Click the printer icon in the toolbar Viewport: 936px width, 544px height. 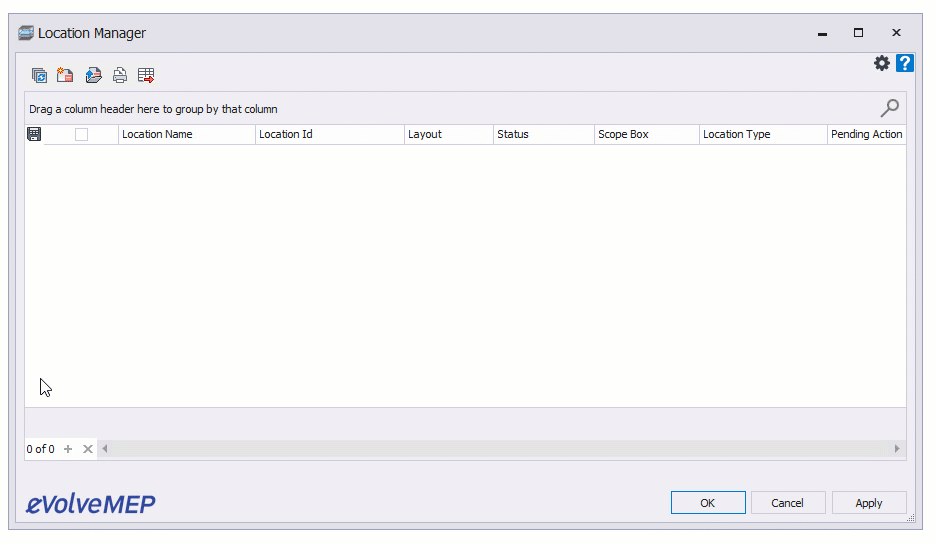(x=119, y=75)
